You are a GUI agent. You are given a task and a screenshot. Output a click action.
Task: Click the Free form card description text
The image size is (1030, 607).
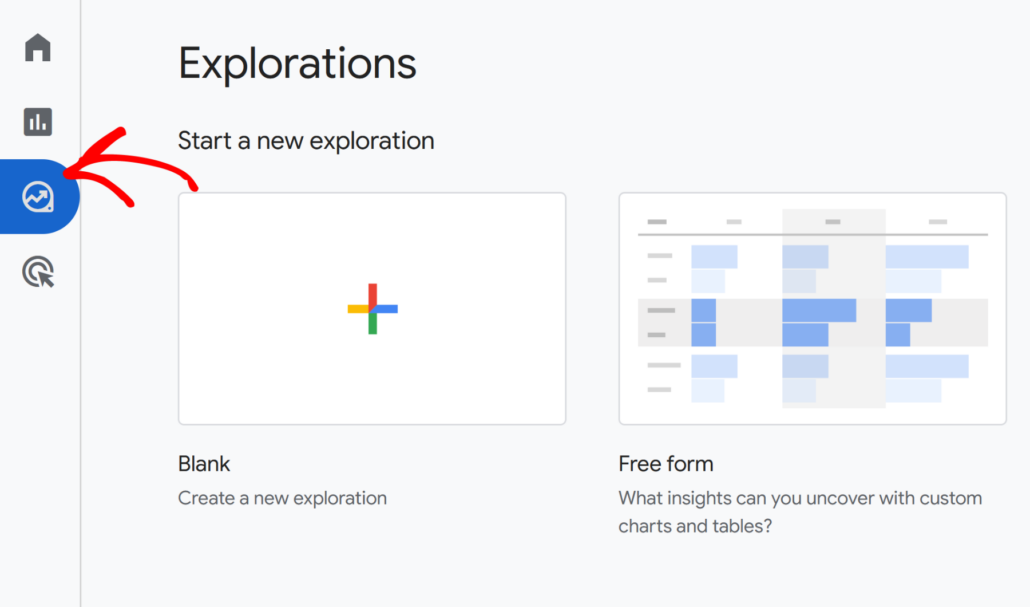[x=800, y=511]
